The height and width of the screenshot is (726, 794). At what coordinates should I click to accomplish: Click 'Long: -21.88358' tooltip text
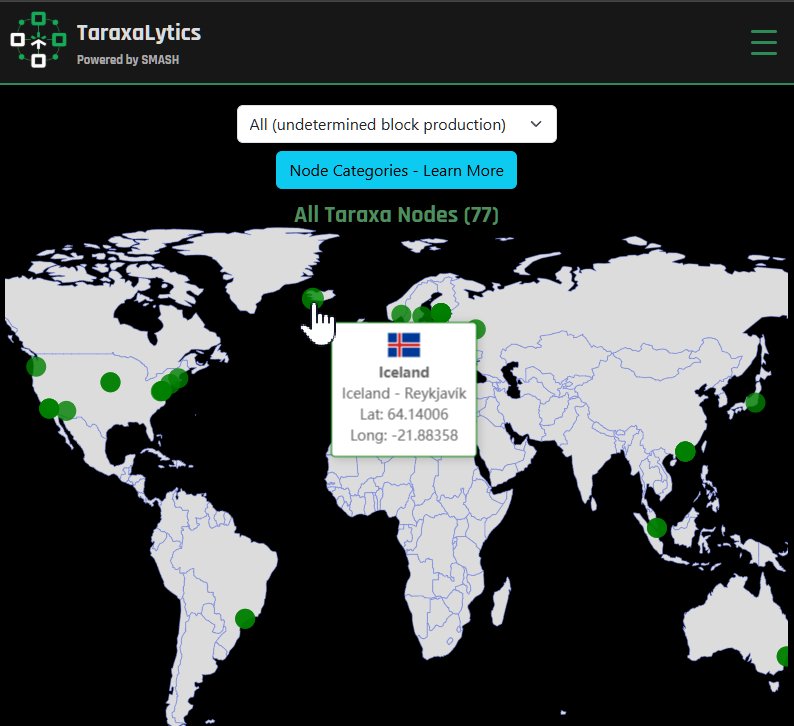(x=404, y=435)
